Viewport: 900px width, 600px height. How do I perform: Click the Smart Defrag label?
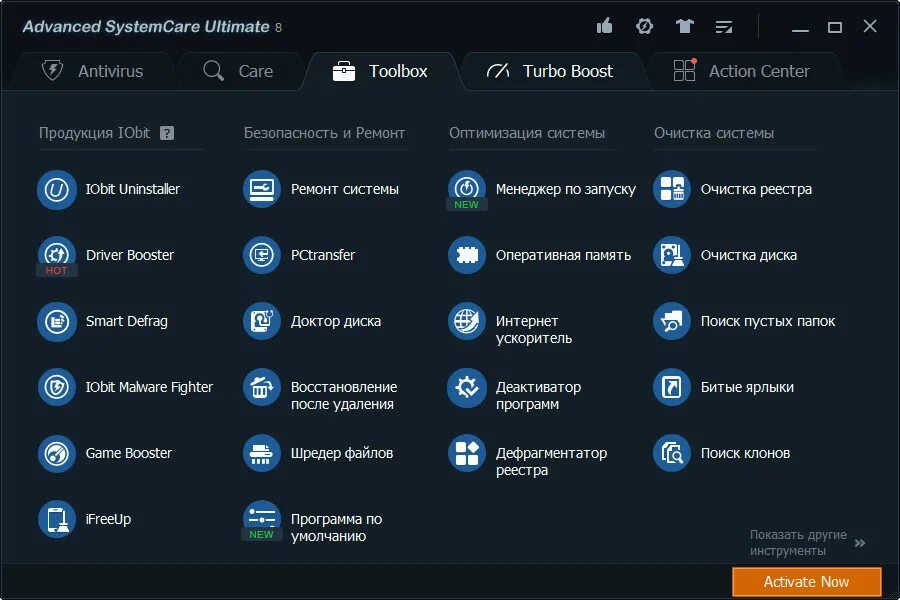(x=127, y=322)
